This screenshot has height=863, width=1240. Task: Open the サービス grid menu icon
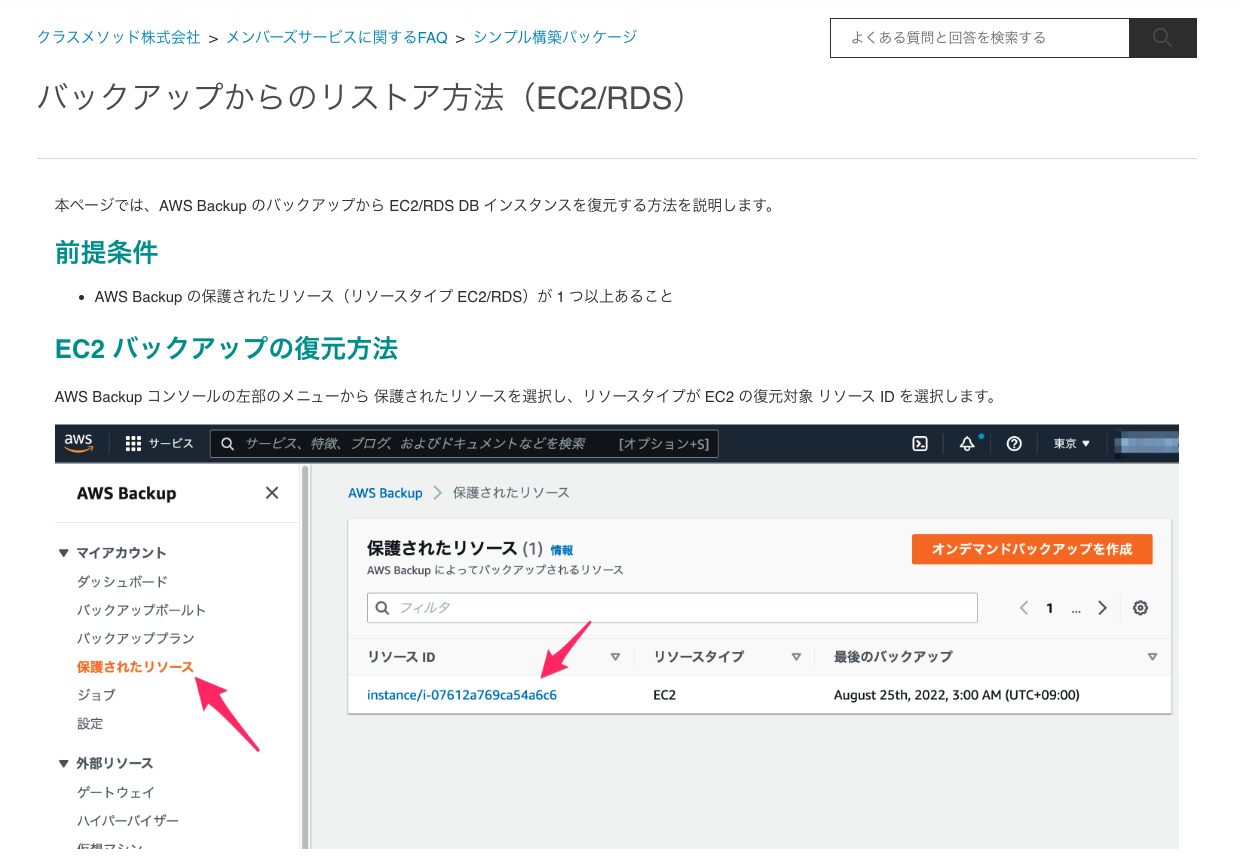click(134, 444)
